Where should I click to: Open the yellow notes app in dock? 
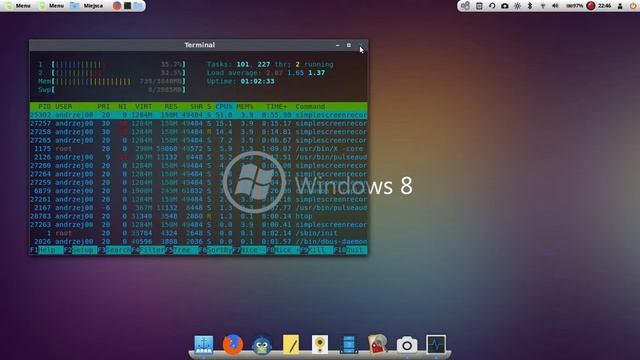(x=291, y=344)
